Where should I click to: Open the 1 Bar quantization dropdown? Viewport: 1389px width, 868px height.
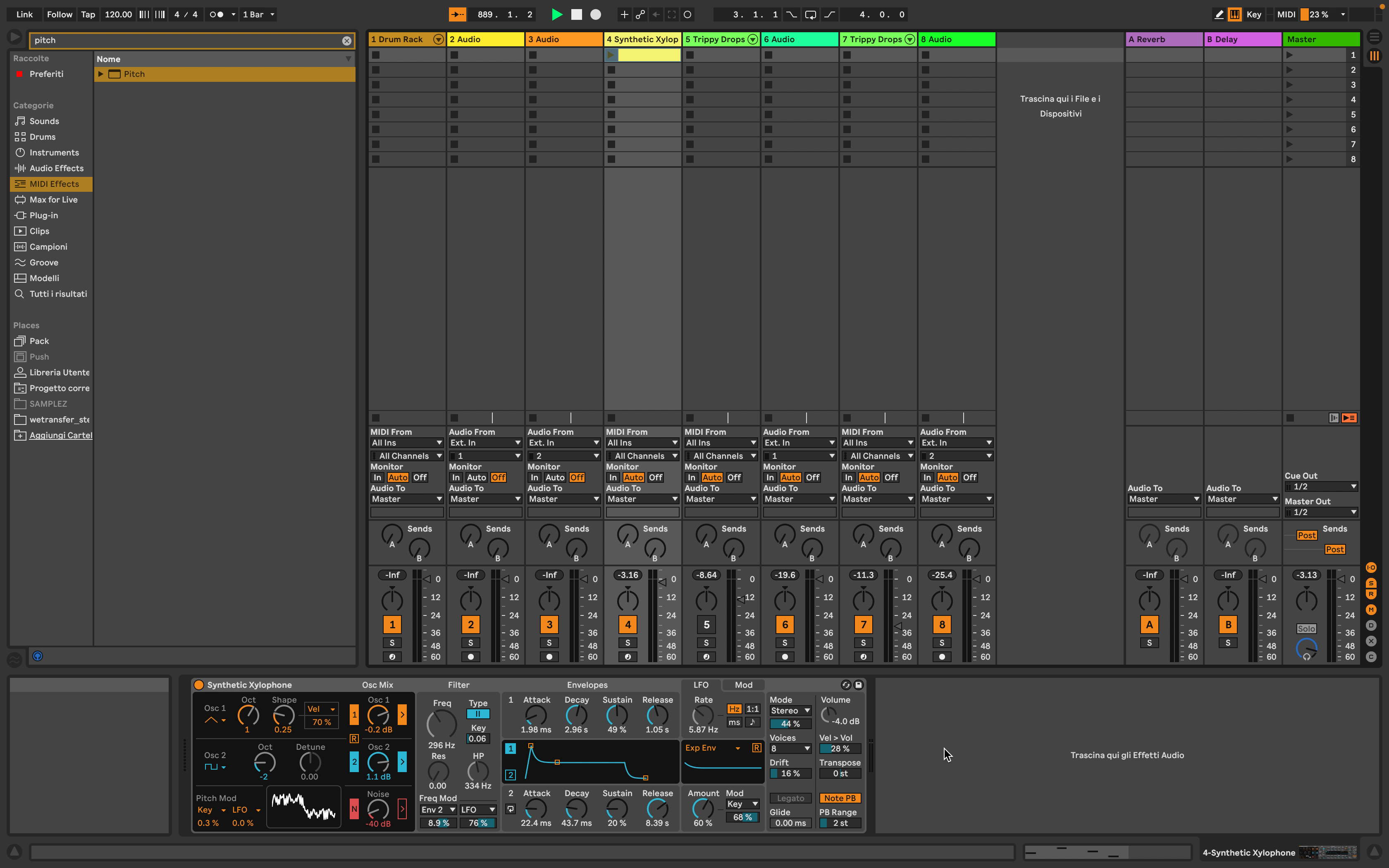tap(258, 14)
